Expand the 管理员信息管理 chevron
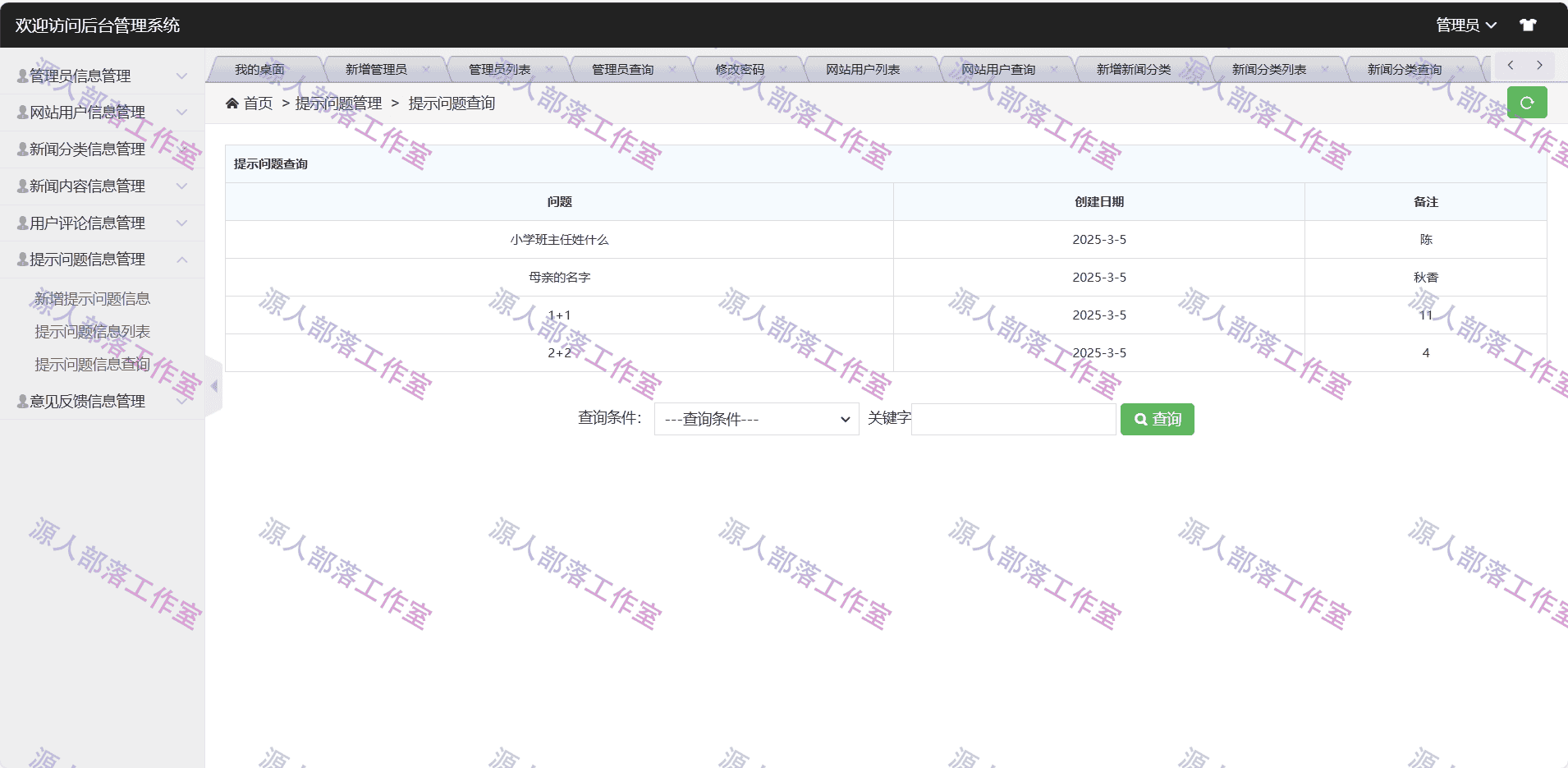Screen dimensions: 1568x768 point(182,76)
